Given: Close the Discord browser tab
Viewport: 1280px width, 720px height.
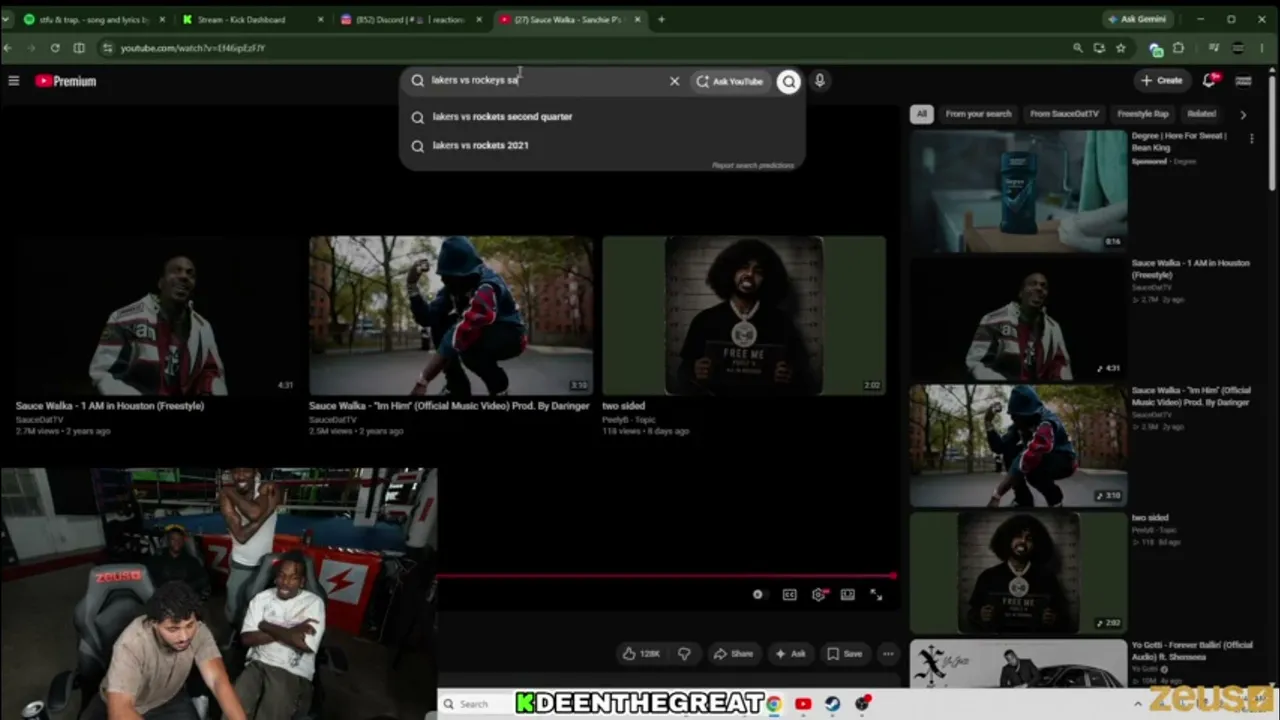Looking at the screenshot, I should click(x=479, y=19).
